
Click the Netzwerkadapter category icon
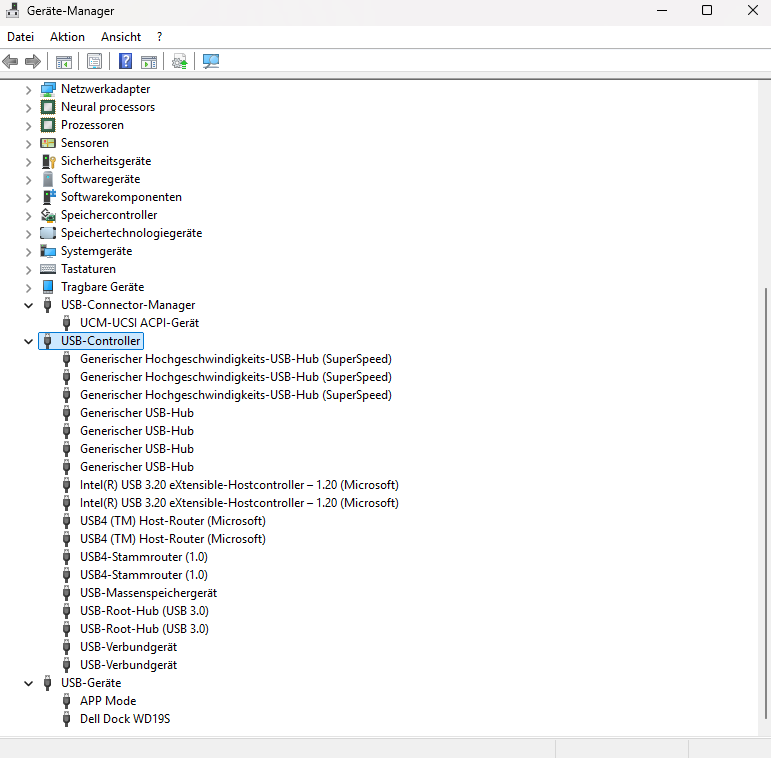coord(48,89)
